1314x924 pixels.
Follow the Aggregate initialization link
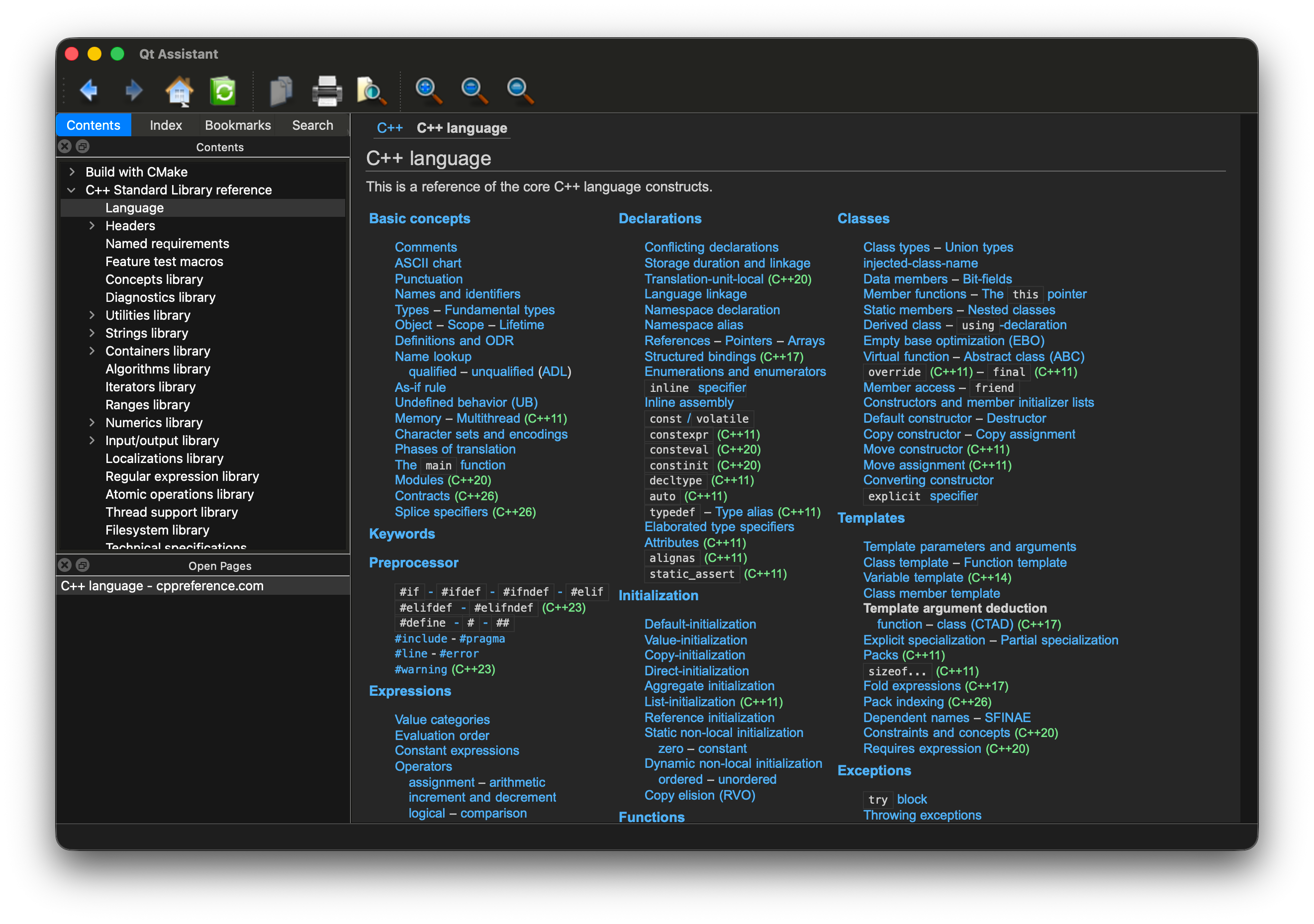[x=709, y=685]
